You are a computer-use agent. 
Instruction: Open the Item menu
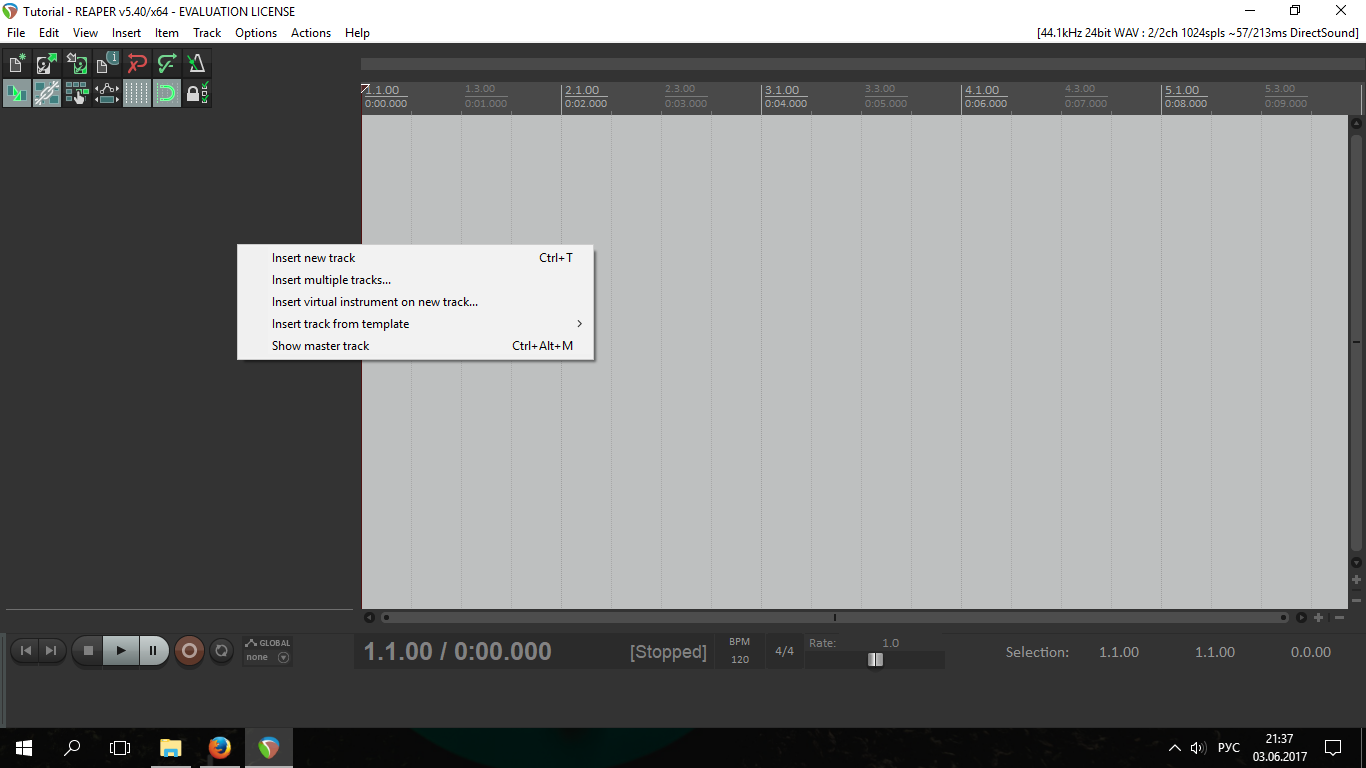[x=167, y=33]
